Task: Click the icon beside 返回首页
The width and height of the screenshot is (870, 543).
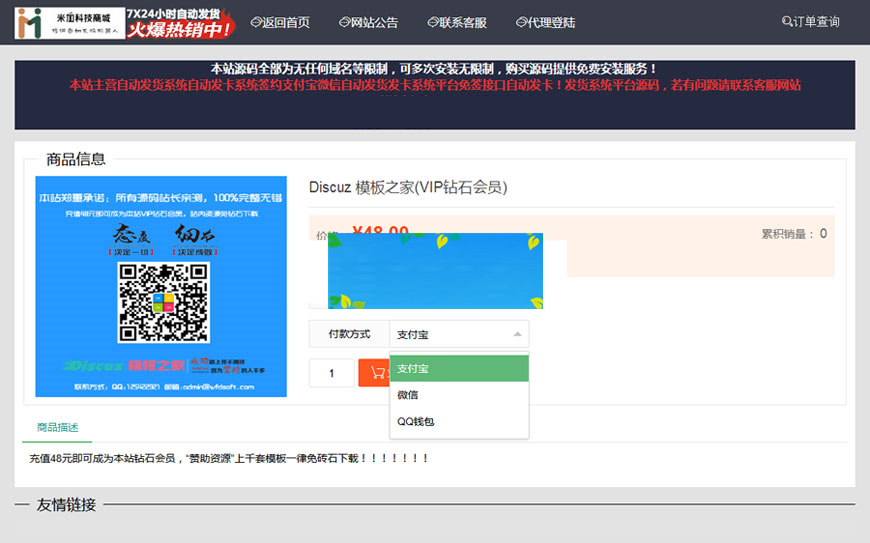Action: point(256,22)
